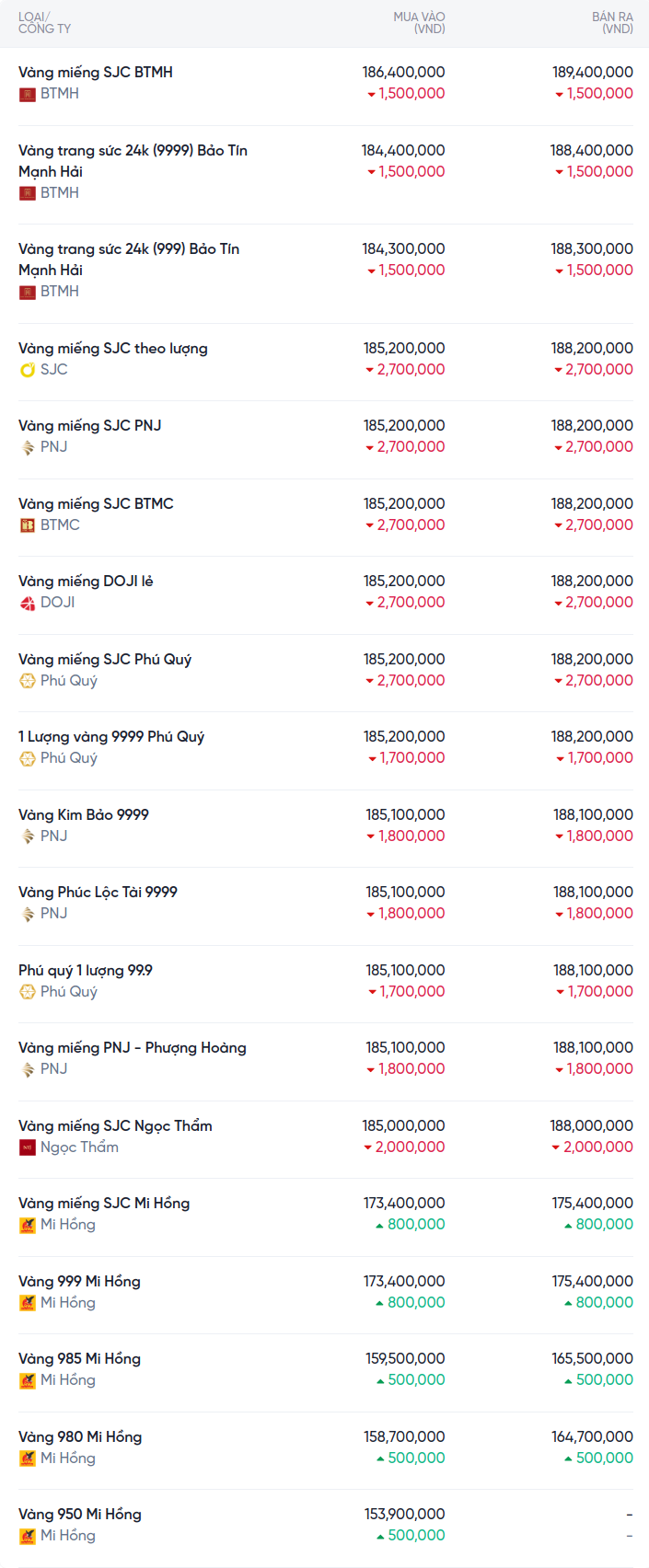Click the Ngọc Thẩm logo icon
Screen dimensions: 649x1568
click(x=28, y=1147)
